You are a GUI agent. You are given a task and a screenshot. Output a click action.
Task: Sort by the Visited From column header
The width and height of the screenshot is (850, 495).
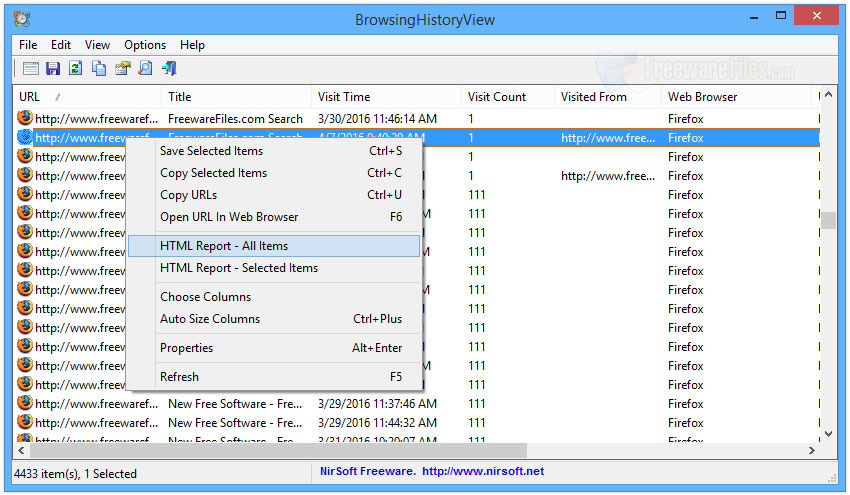point(608,97)
